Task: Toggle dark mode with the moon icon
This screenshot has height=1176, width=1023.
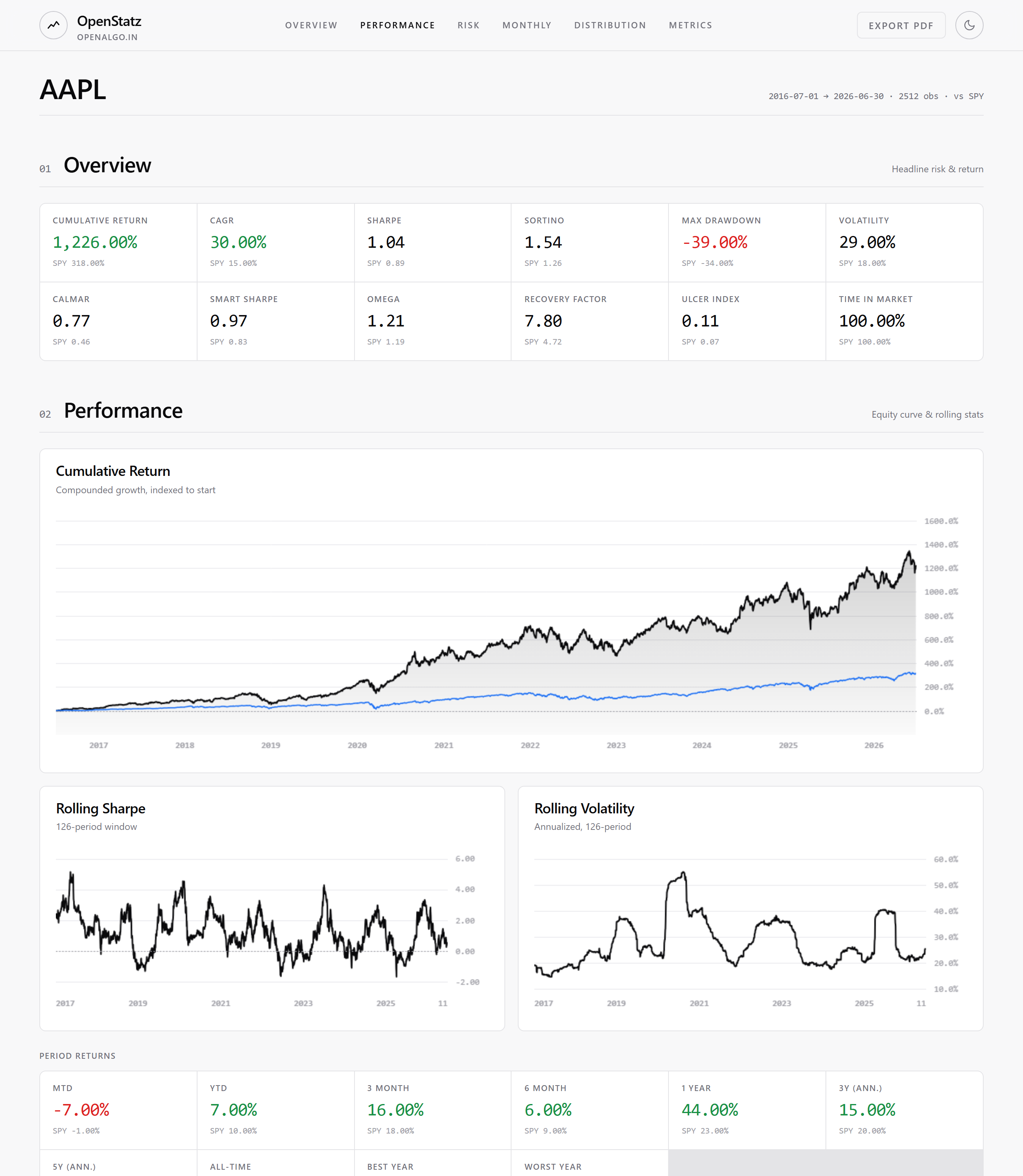Action: tap(969, 25)
